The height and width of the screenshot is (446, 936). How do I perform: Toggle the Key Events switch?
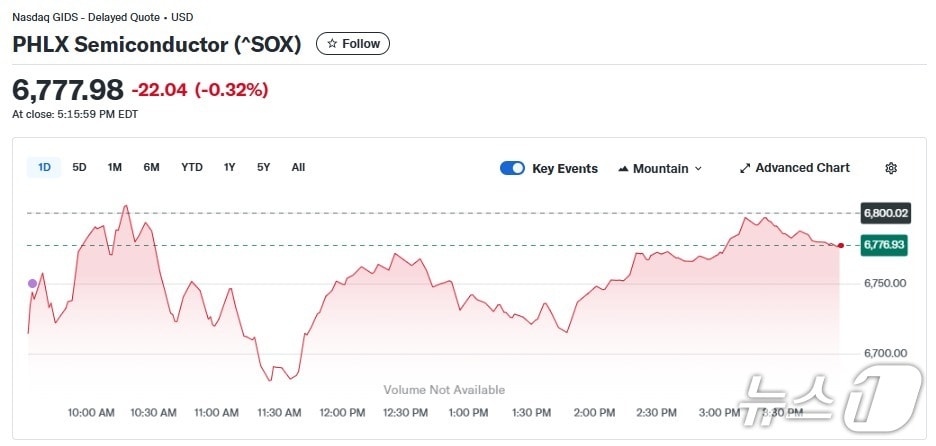pyautogui.click(x=512, y=168)
